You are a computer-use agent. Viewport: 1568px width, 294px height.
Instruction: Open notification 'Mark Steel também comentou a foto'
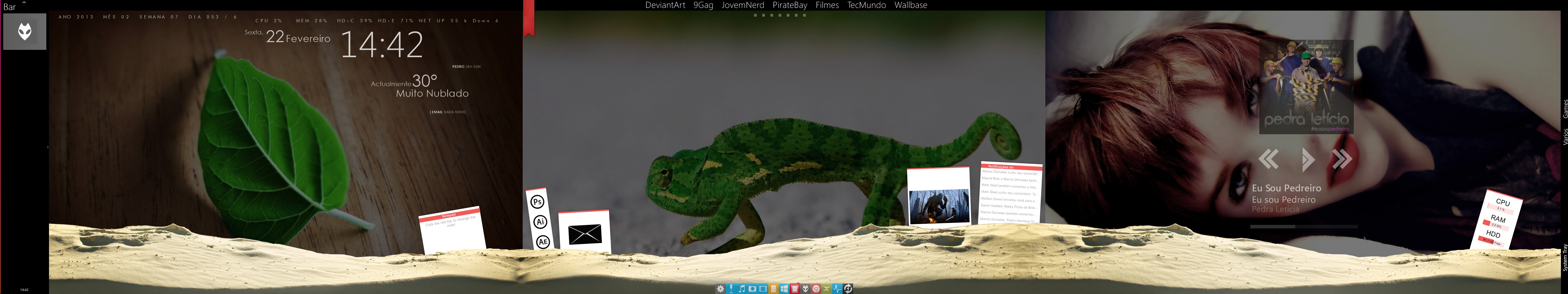coord(1010,186)
